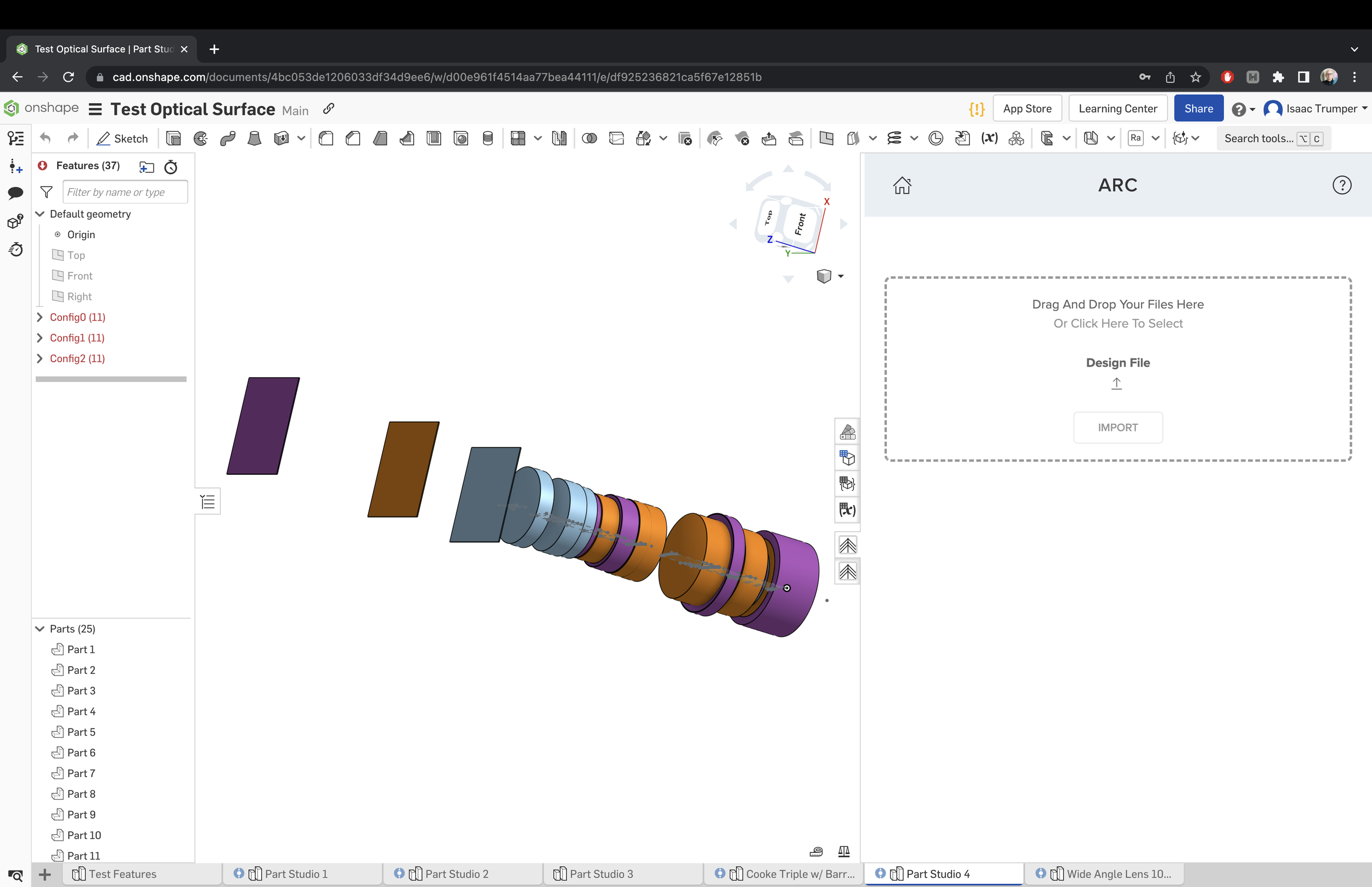Open the Variable (x) tool

click(x=989, y=138)
